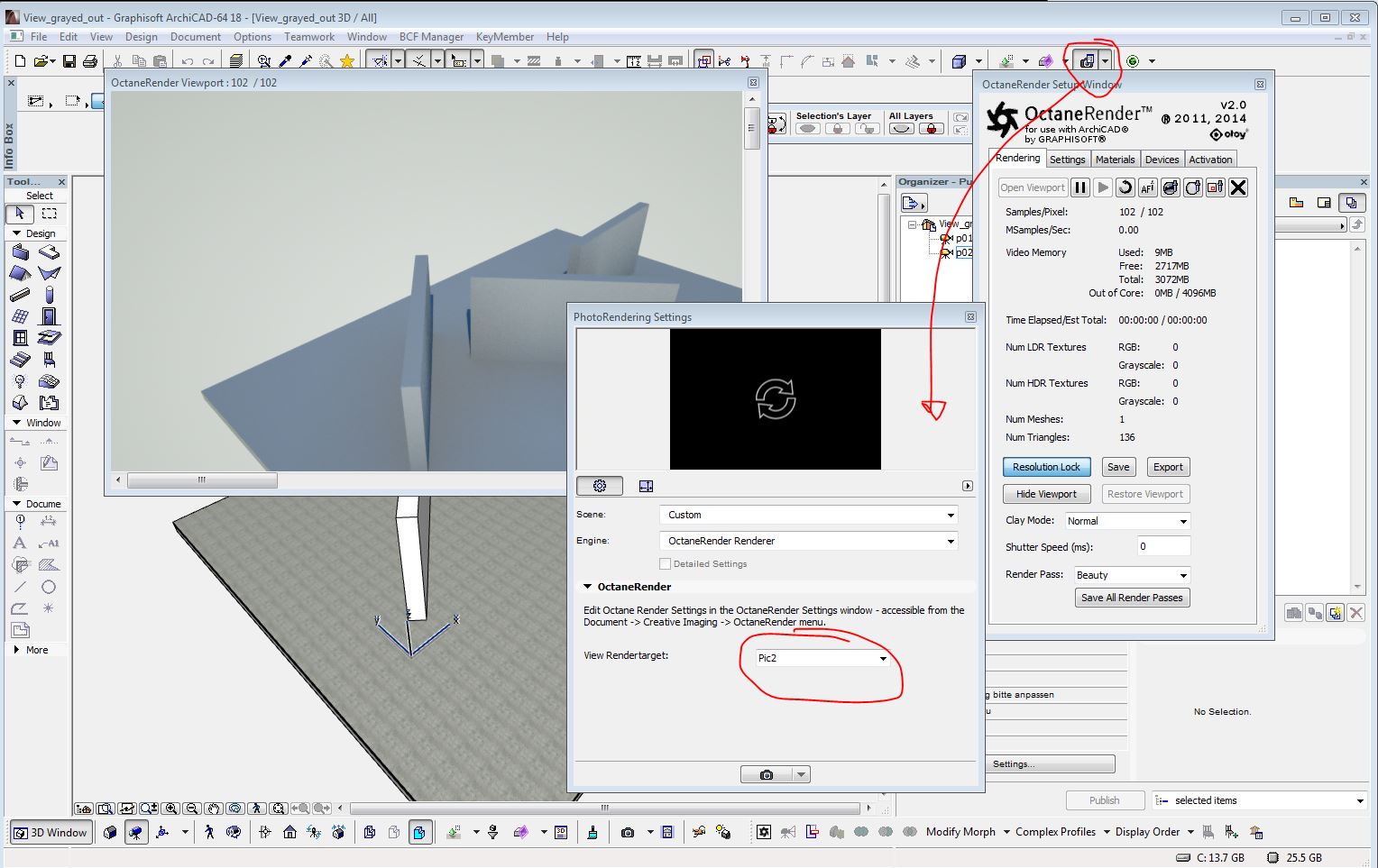Collapse the Design group in the Toolbox
The height and width of the screenshot is (868, 1378).
pos(16,233)
